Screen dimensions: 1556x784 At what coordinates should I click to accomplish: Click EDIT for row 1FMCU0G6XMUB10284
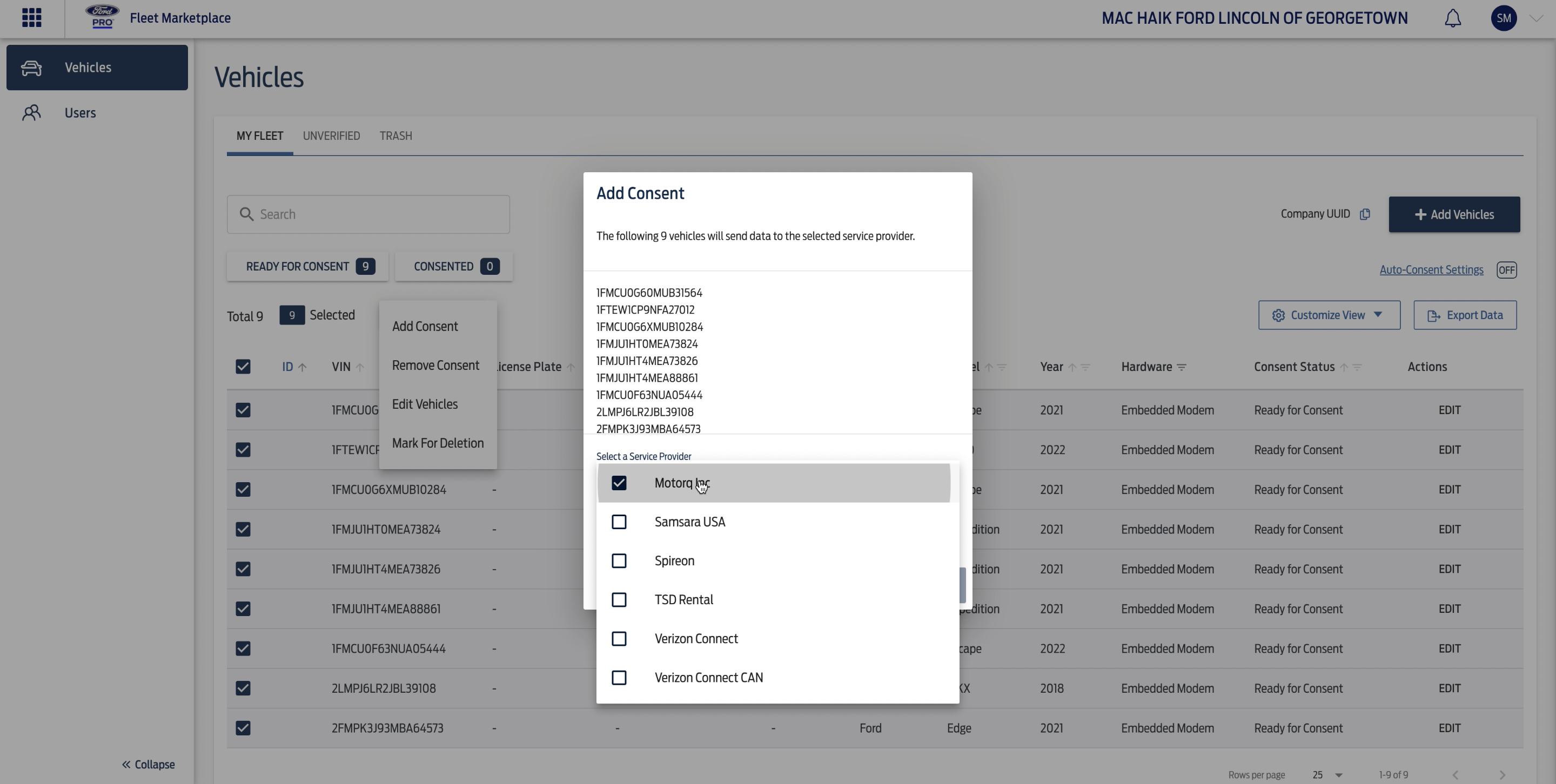1449,490
